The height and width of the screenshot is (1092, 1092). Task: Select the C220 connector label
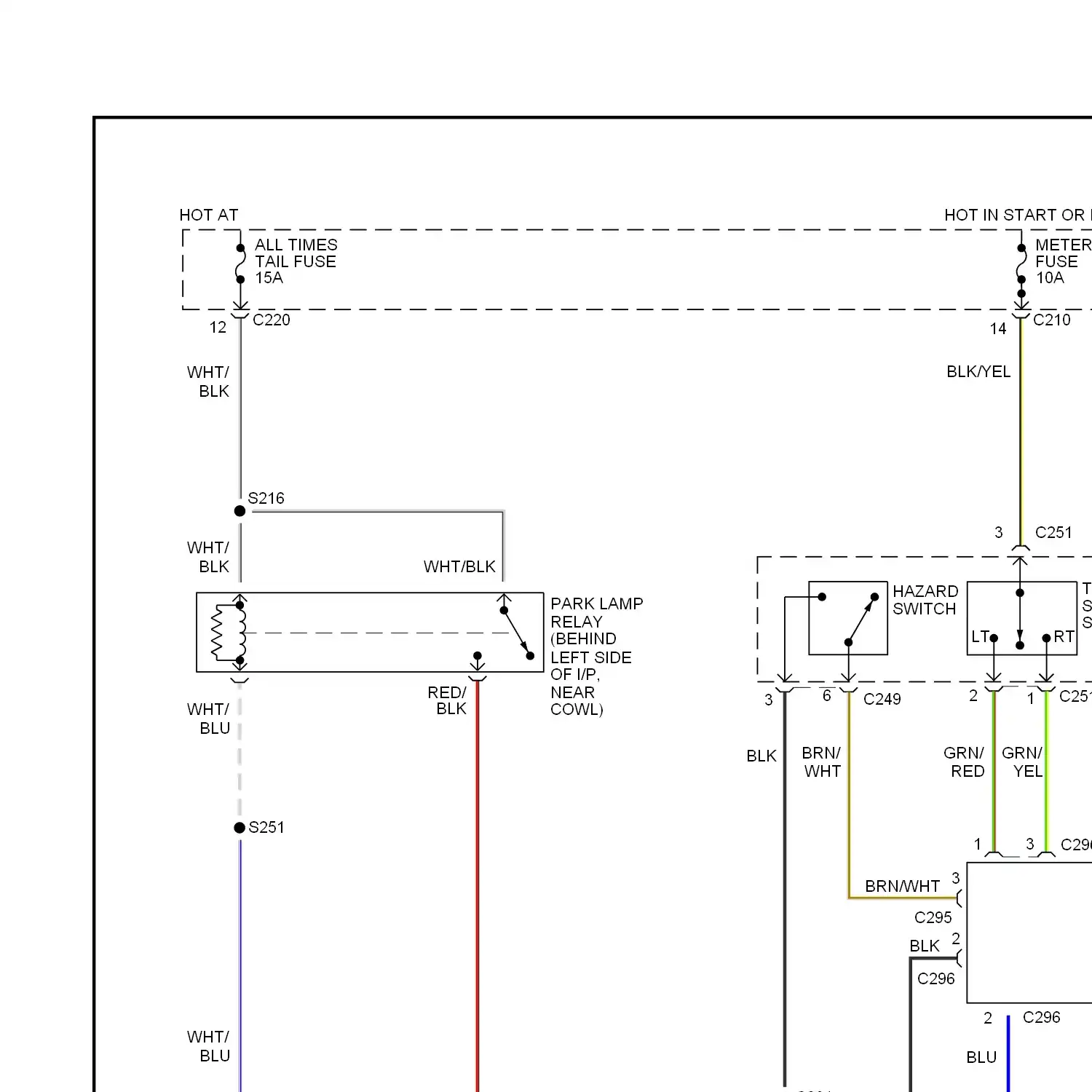(x=271, y=320)
